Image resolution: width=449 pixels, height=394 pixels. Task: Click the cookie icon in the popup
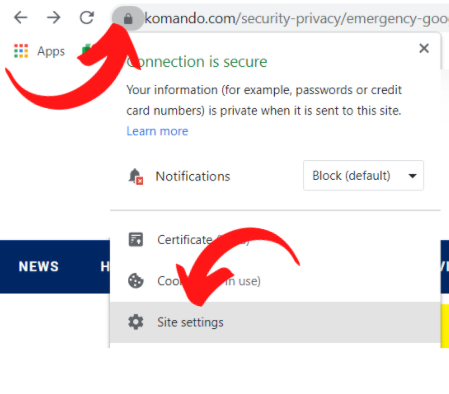(x=136, y=281)
